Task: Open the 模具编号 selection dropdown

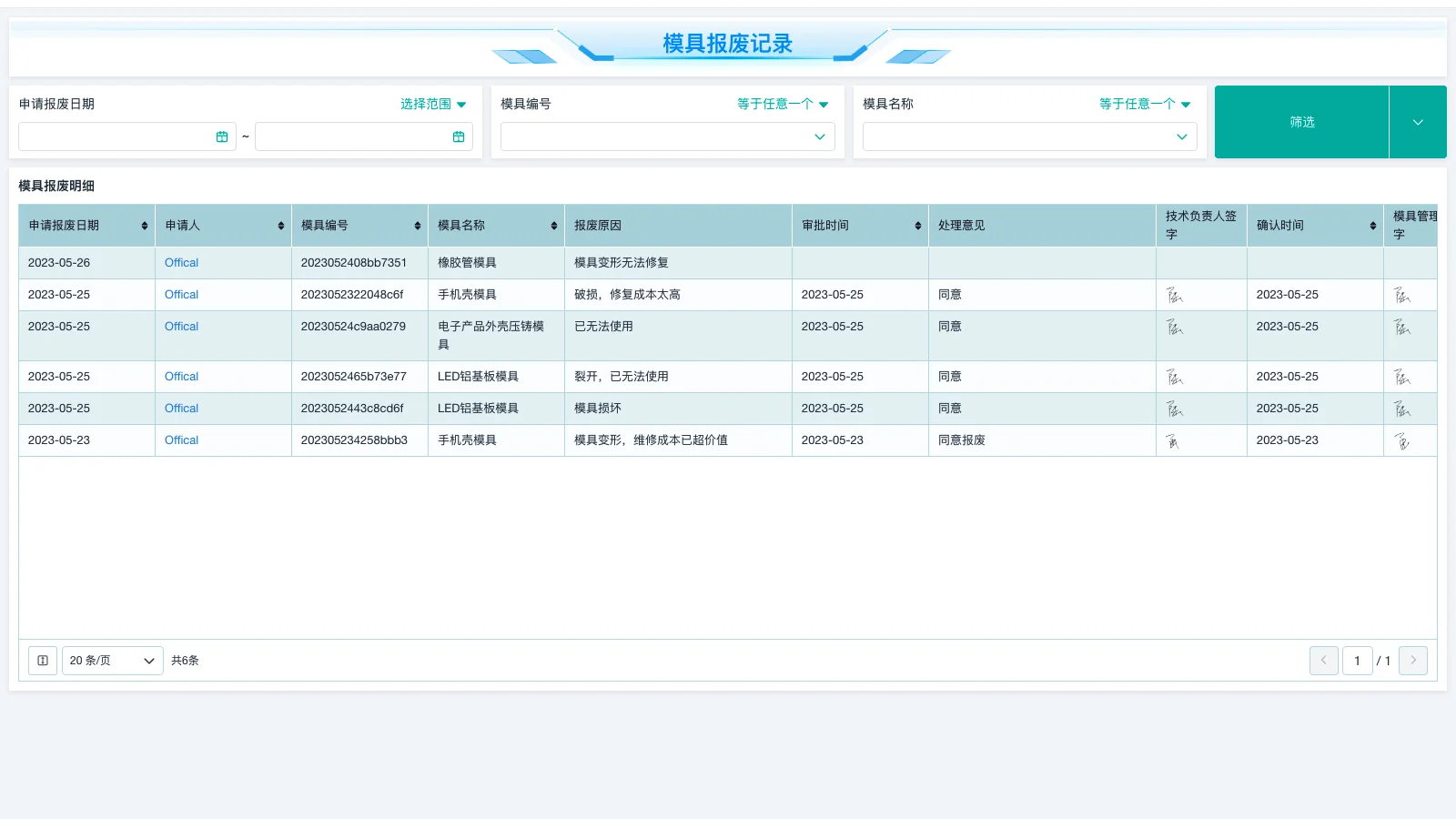Action: click(667, 136)
